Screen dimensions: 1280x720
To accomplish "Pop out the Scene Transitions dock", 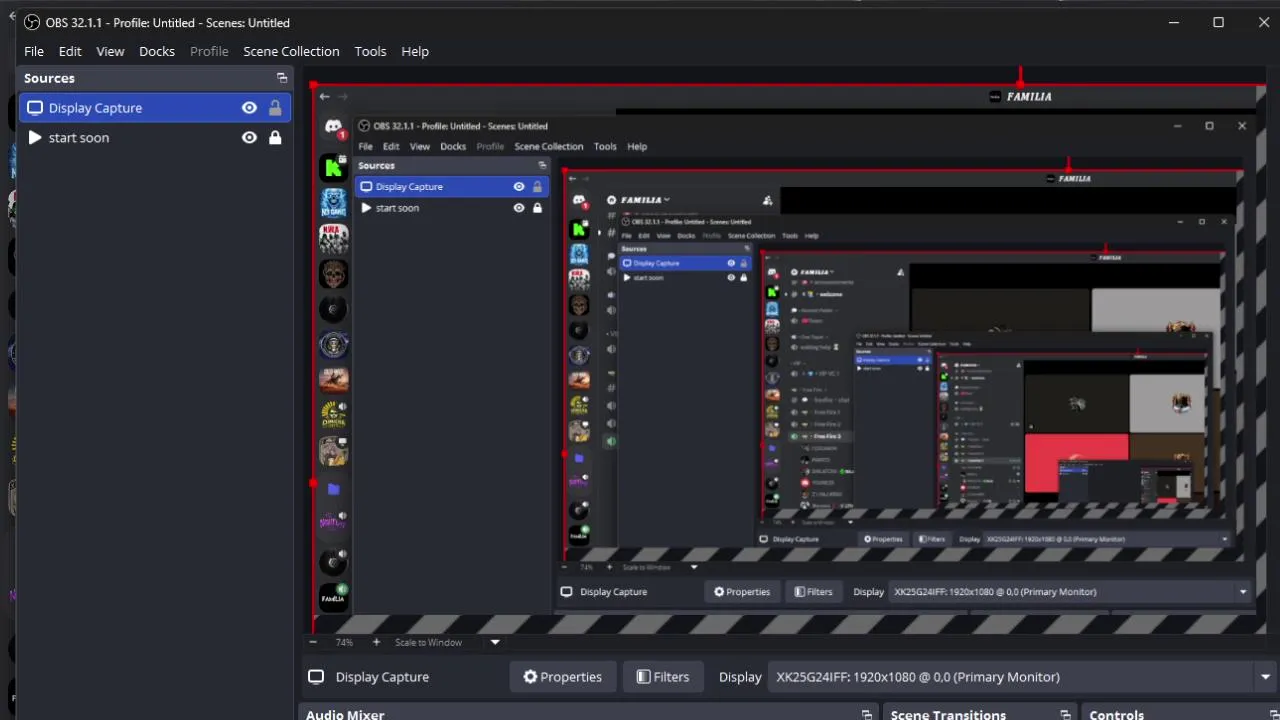I will [1065, 714].
